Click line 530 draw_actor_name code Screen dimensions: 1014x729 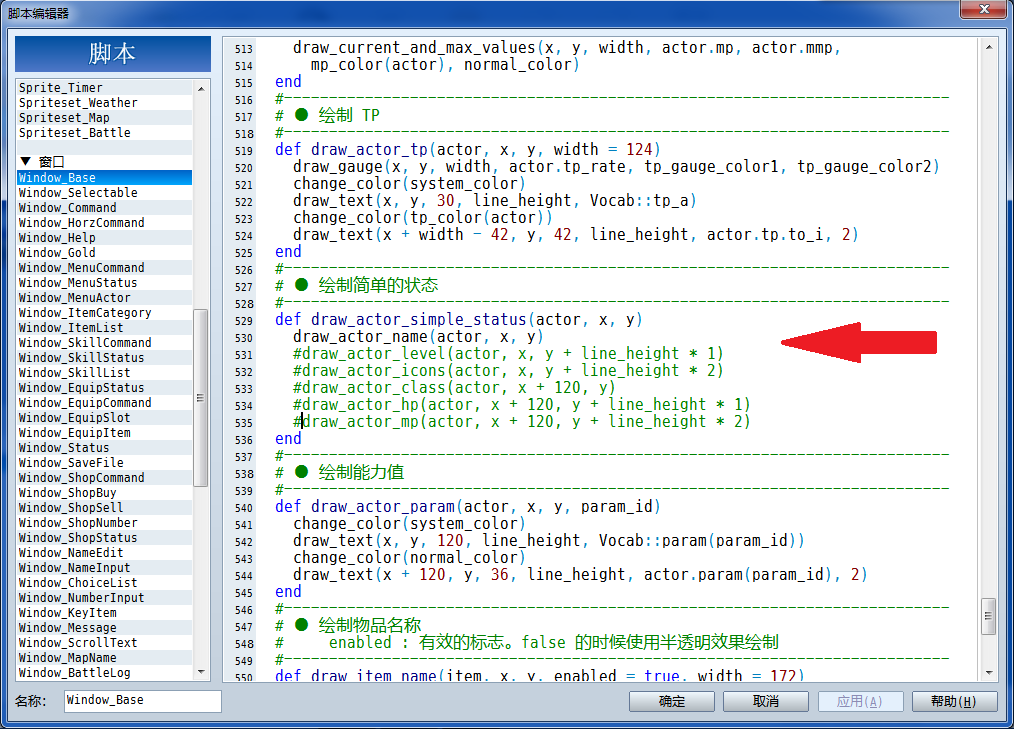tap(418, 336)
